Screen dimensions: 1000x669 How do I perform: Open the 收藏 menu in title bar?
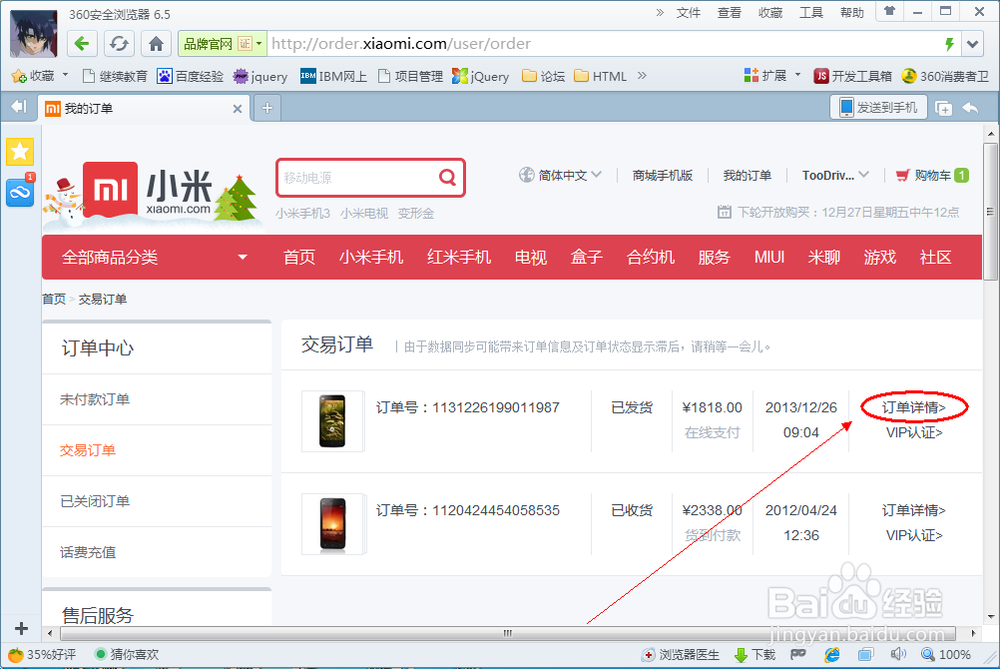(x=770, y=13)
